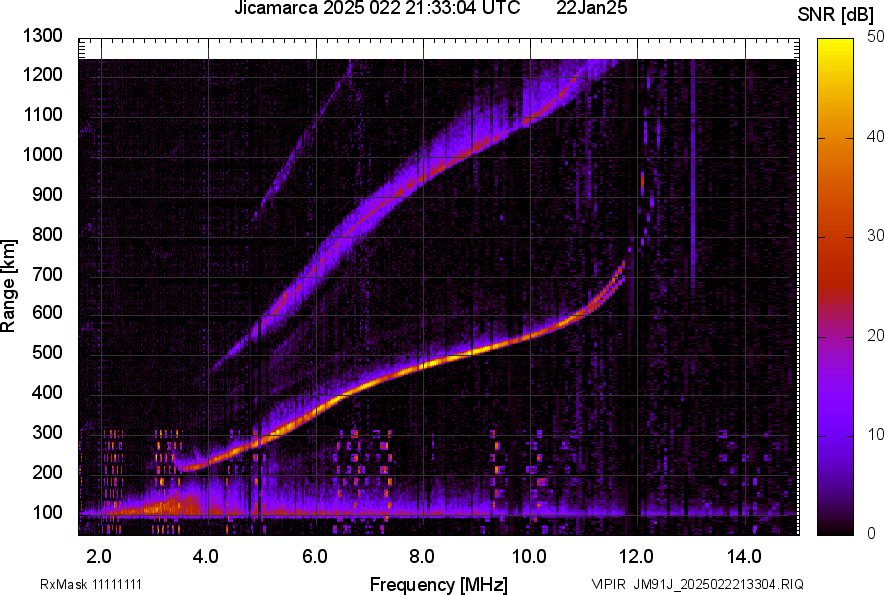
Task: Click the 500 km range tick label
Action: (x=47, y=352)
